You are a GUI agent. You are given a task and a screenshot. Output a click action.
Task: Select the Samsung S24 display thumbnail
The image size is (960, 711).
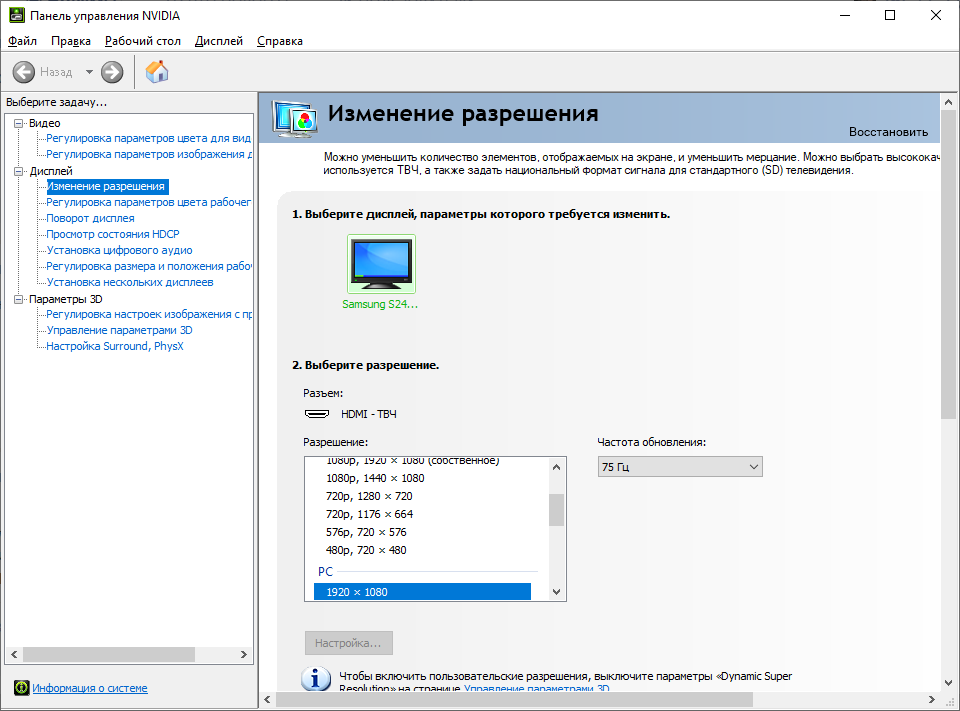pos(381,264)
